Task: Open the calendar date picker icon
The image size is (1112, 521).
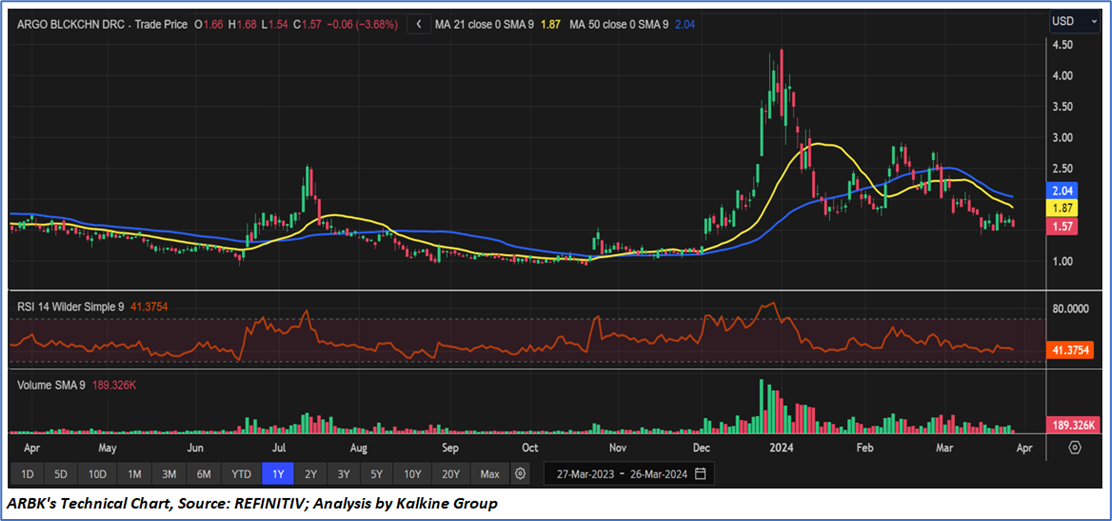Action: [x=701, y=474]
